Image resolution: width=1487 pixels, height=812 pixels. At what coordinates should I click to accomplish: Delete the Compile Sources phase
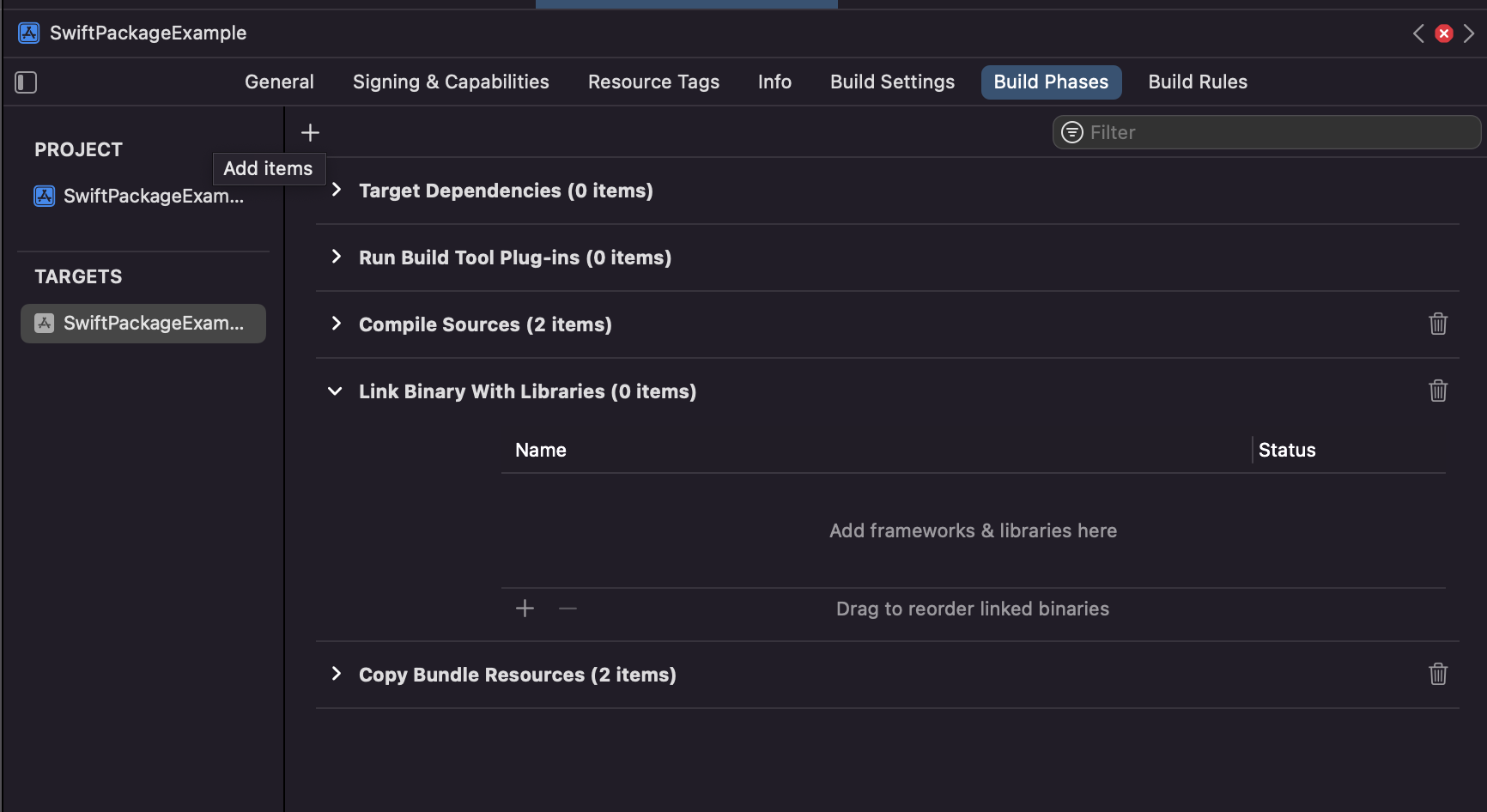point(1438,324)
